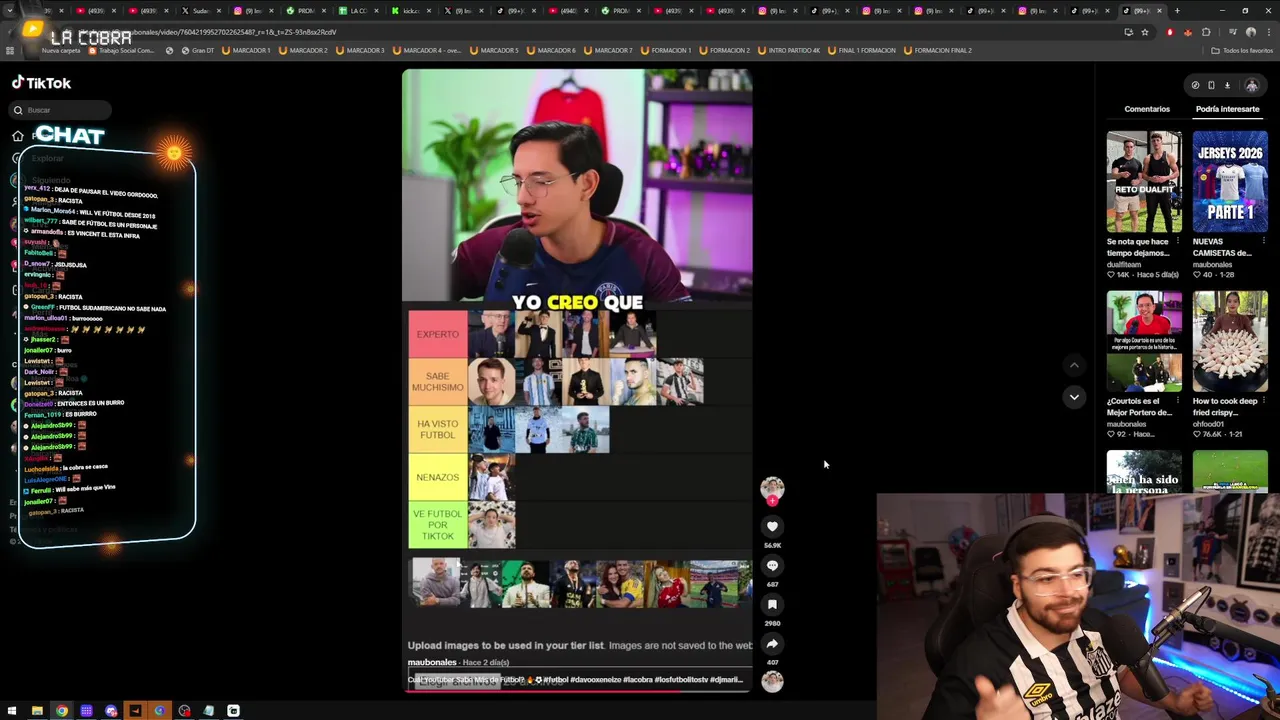Go to the next video arrow

(1074, 397)
